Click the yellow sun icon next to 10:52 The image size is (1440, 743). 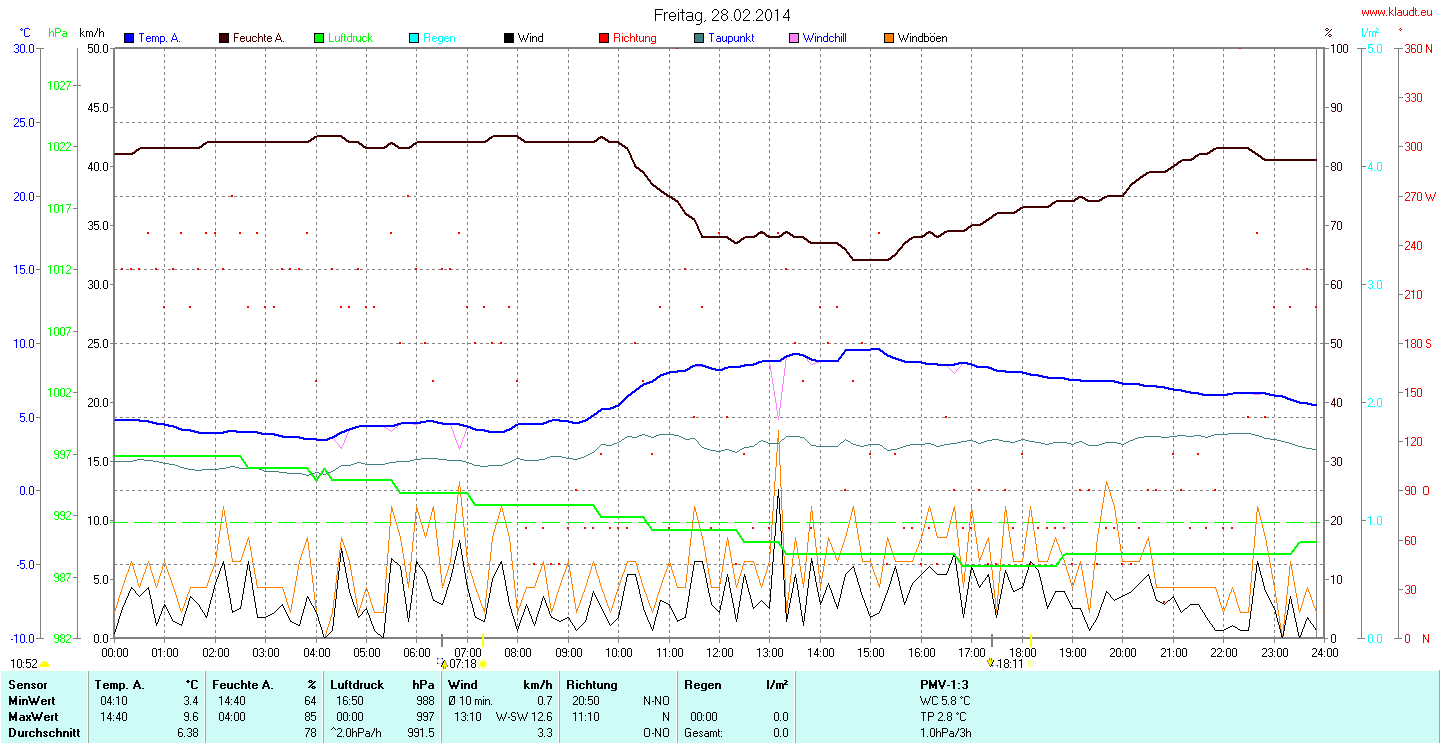point(45,664)
